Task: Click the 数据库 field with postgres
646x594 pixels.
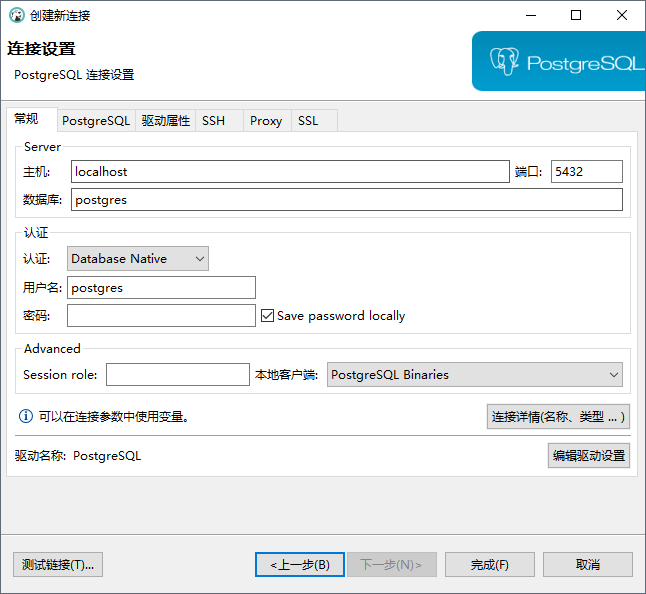Action: pos(347,200)
